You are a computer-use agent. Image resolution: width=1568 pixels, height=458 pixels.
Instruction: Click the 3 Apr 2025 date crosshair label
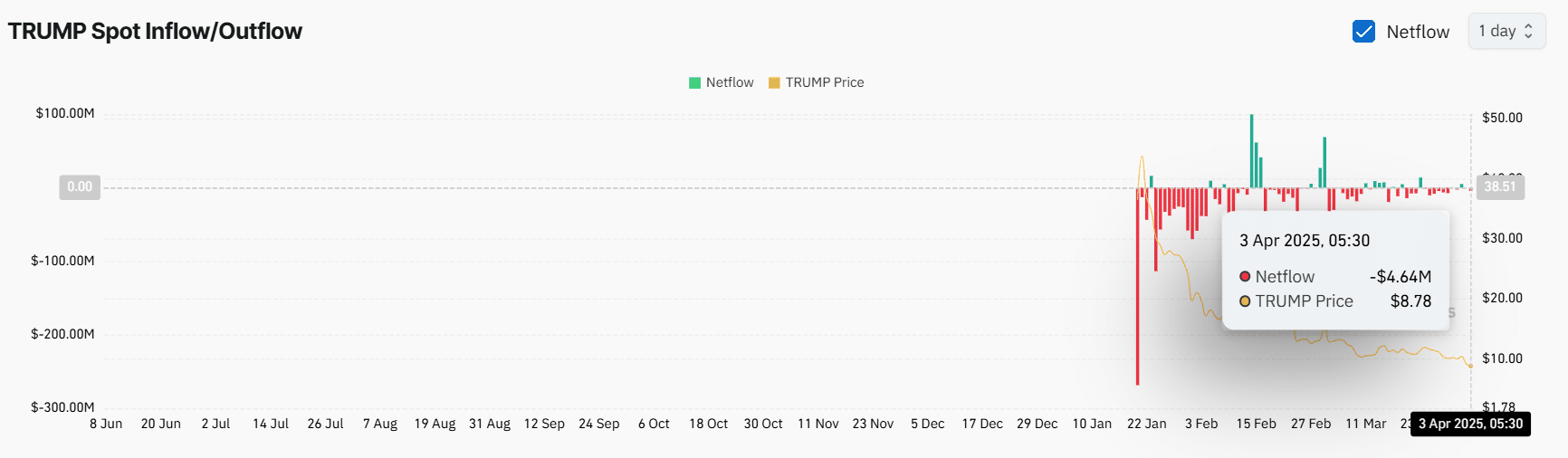point(1470,424)
